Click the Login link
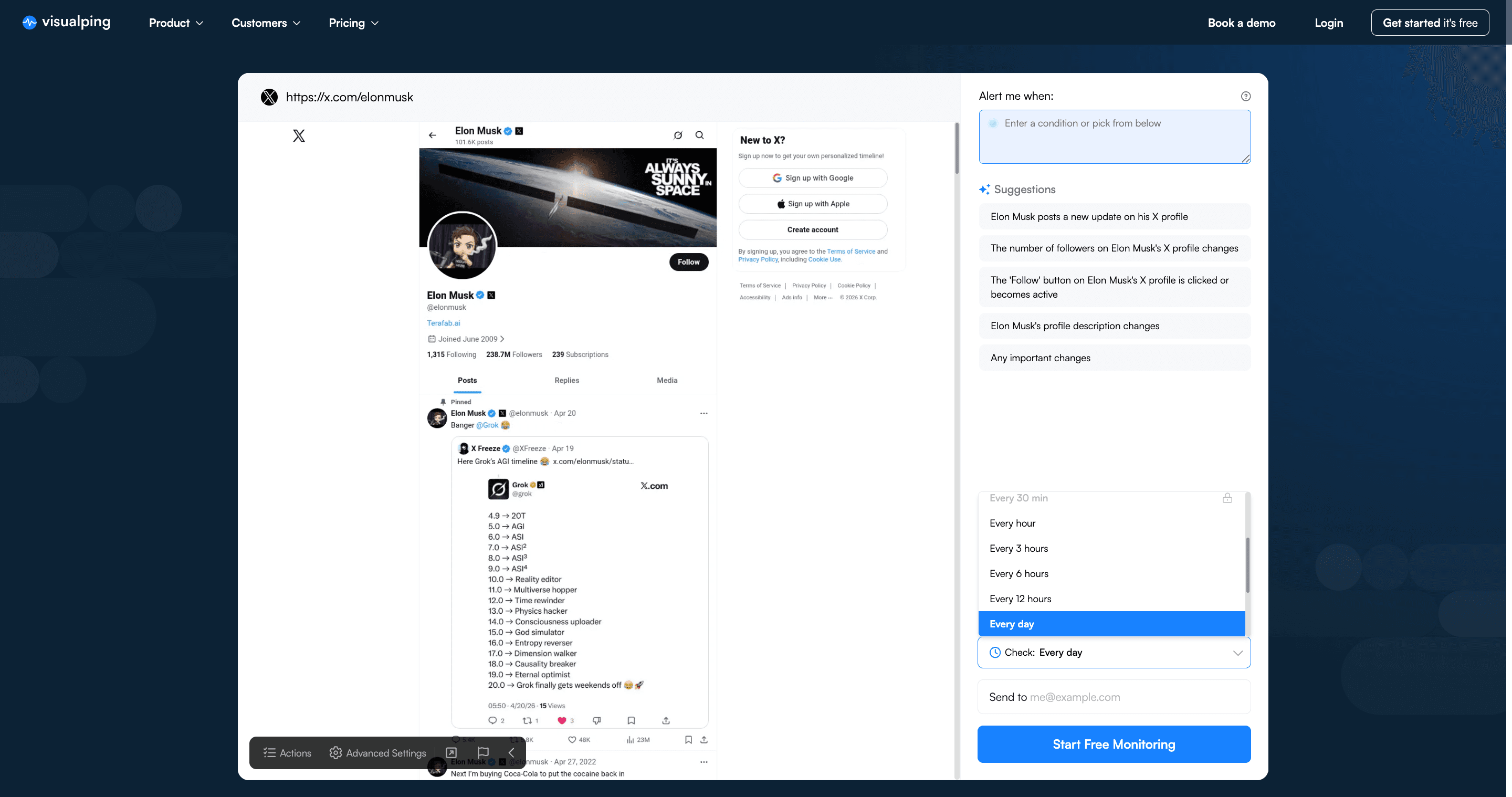1512x797 pixels. pos(1329,22)
